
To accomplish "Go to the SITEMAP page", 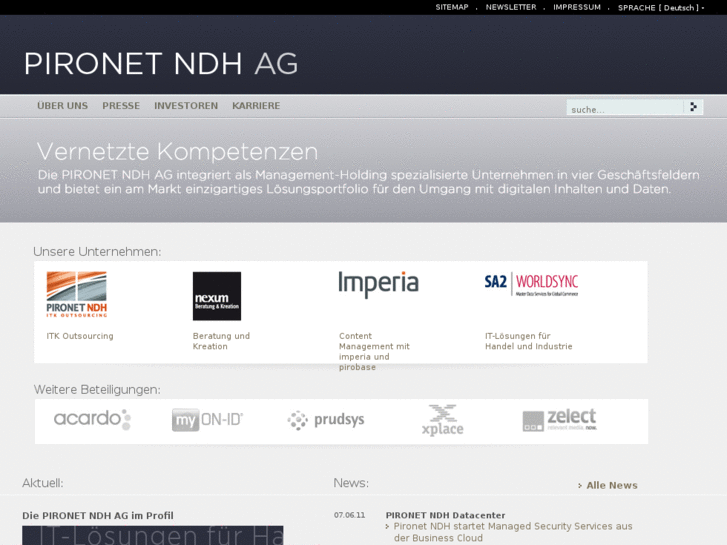I will 452,7.
